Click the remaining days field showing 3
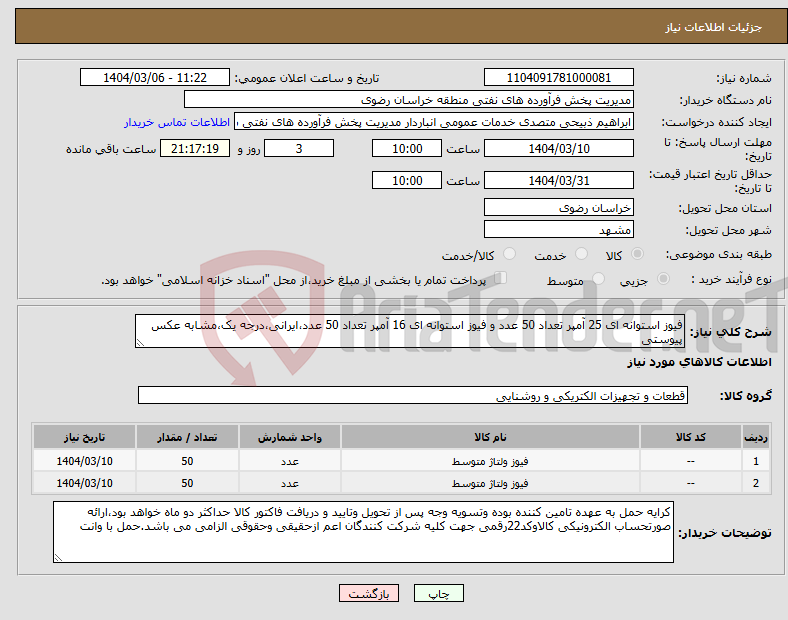Viewport: 788px width, 620px height. click(x=299, y=149)
